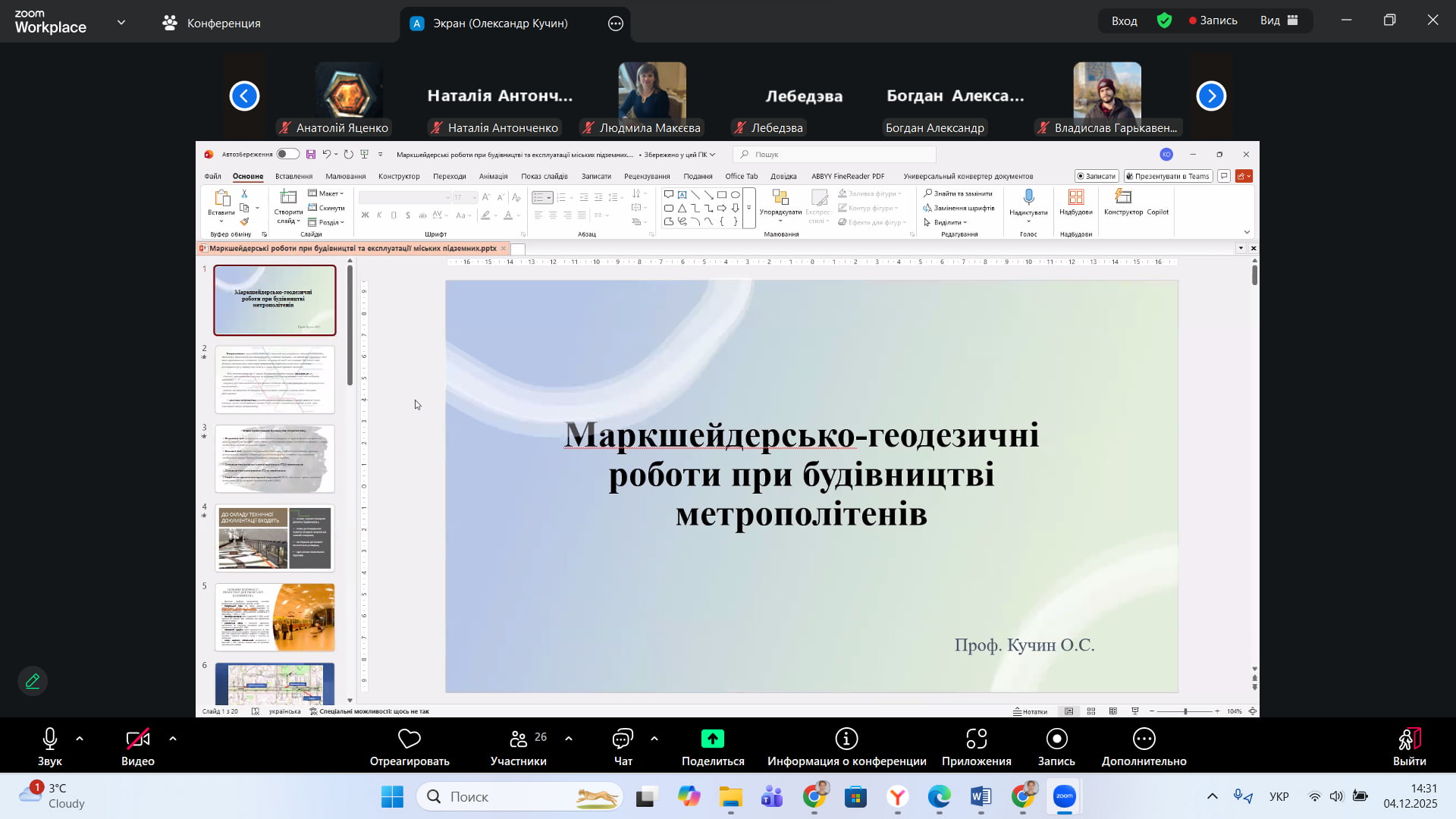Click the annotation pencil icon

33,681
